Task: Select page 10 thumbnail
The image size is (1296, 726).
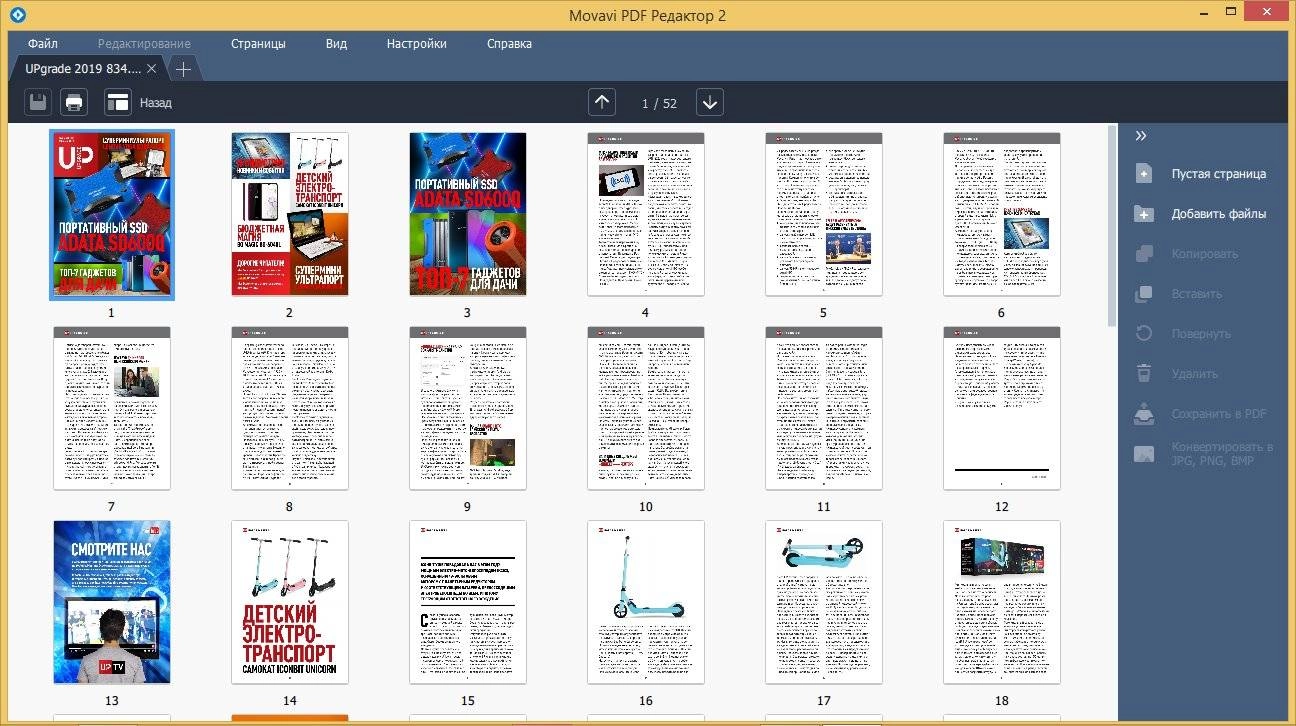Action: 645,408
